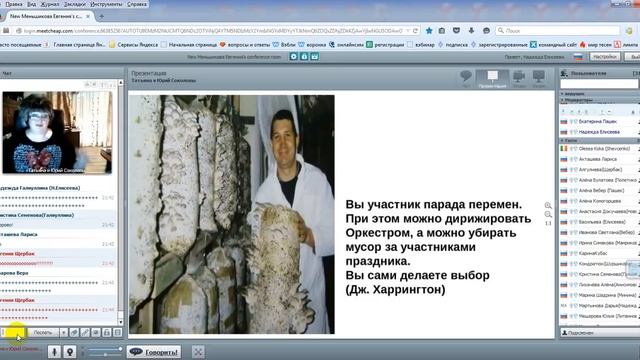Switch to the Видео camera mode tab
Screen dimensions: 640x360
[x=519, y=79]
